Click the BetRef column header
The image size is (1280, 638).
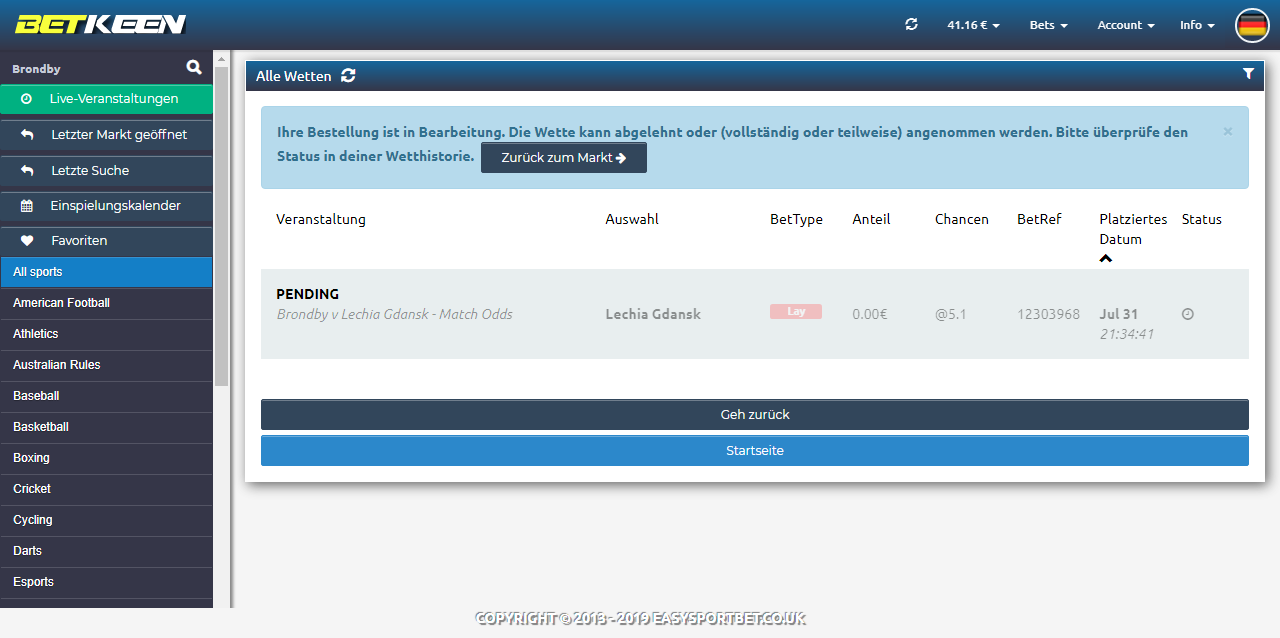tap(1039, 219)
